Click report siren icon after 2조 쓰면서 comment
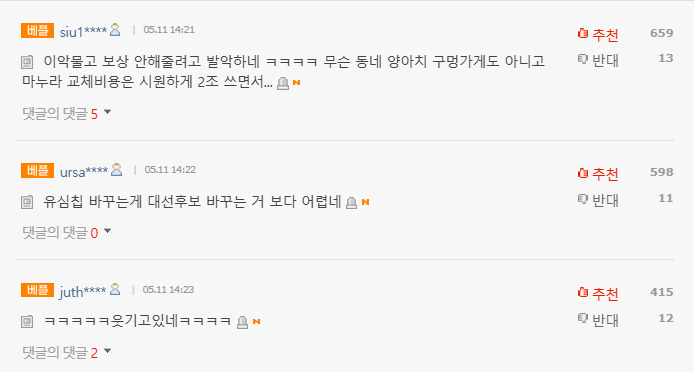 283,83
